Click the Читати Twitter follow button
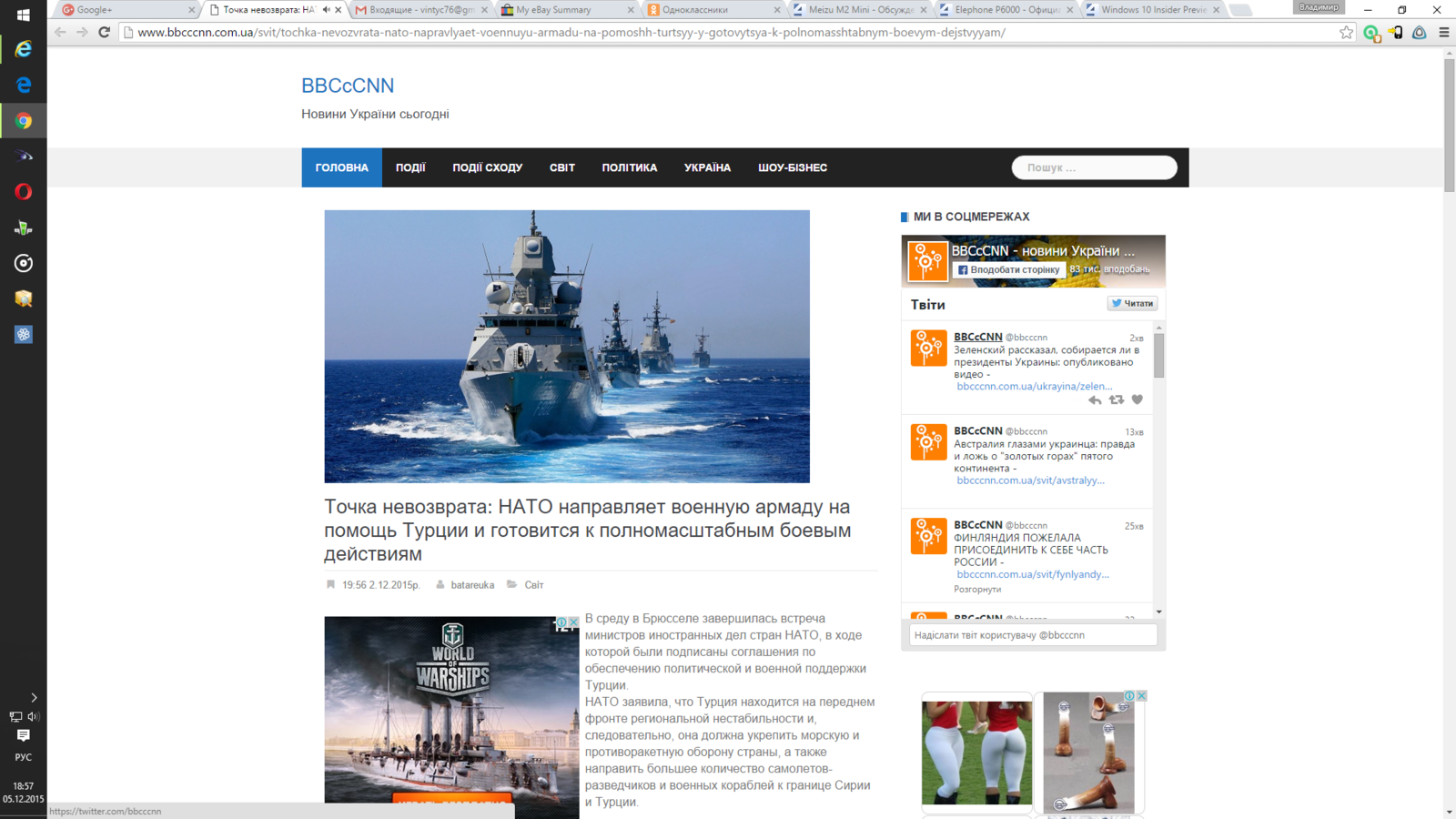This screenshot has height=819, width=1456. [x=1132, y=304]
